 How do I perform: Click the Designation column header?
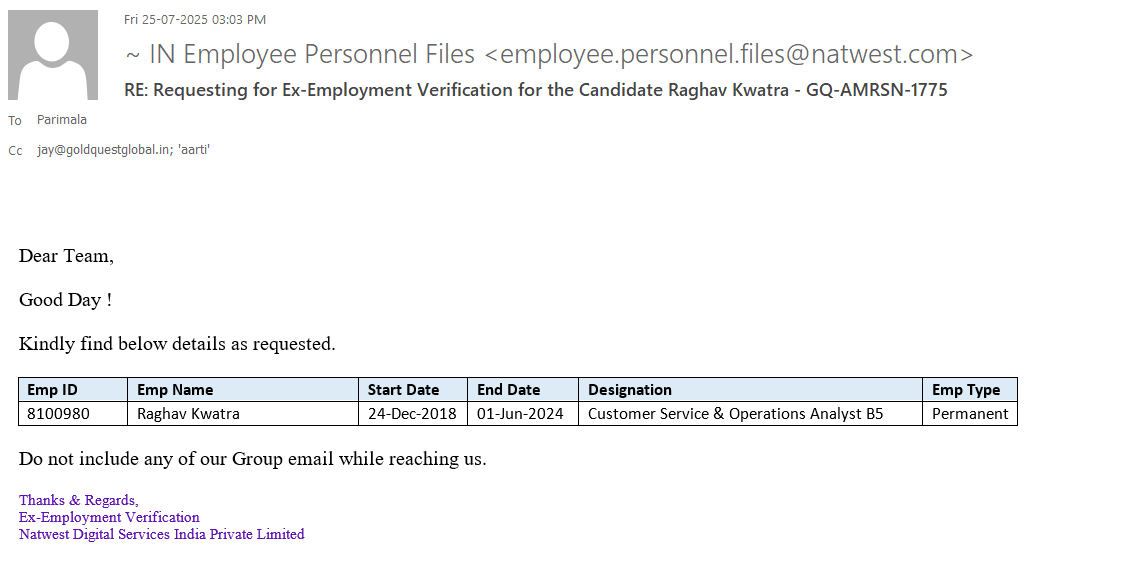[x=630, y=390]
